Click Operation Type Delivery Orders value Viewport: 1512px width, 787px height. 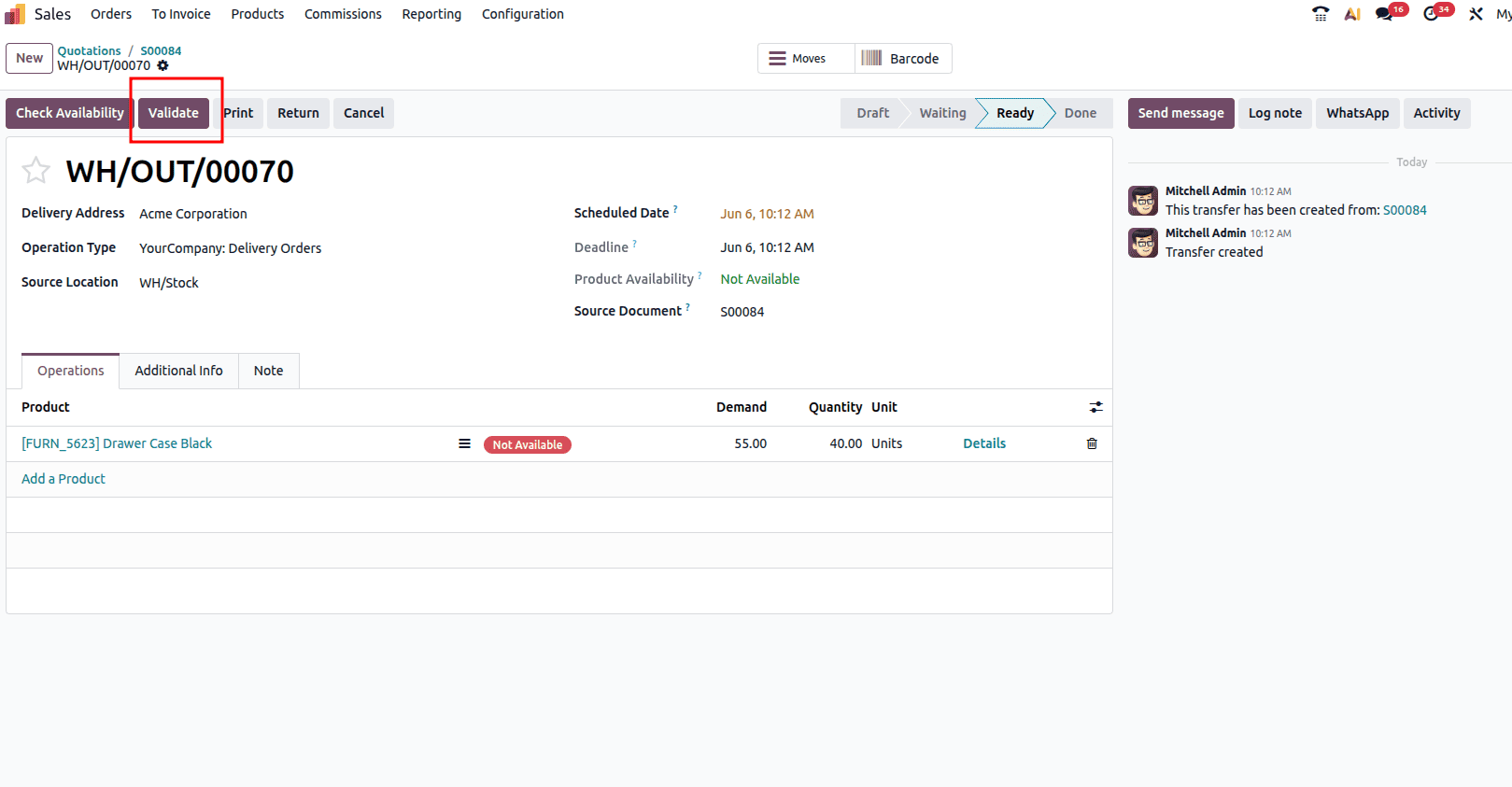[230, 248]
